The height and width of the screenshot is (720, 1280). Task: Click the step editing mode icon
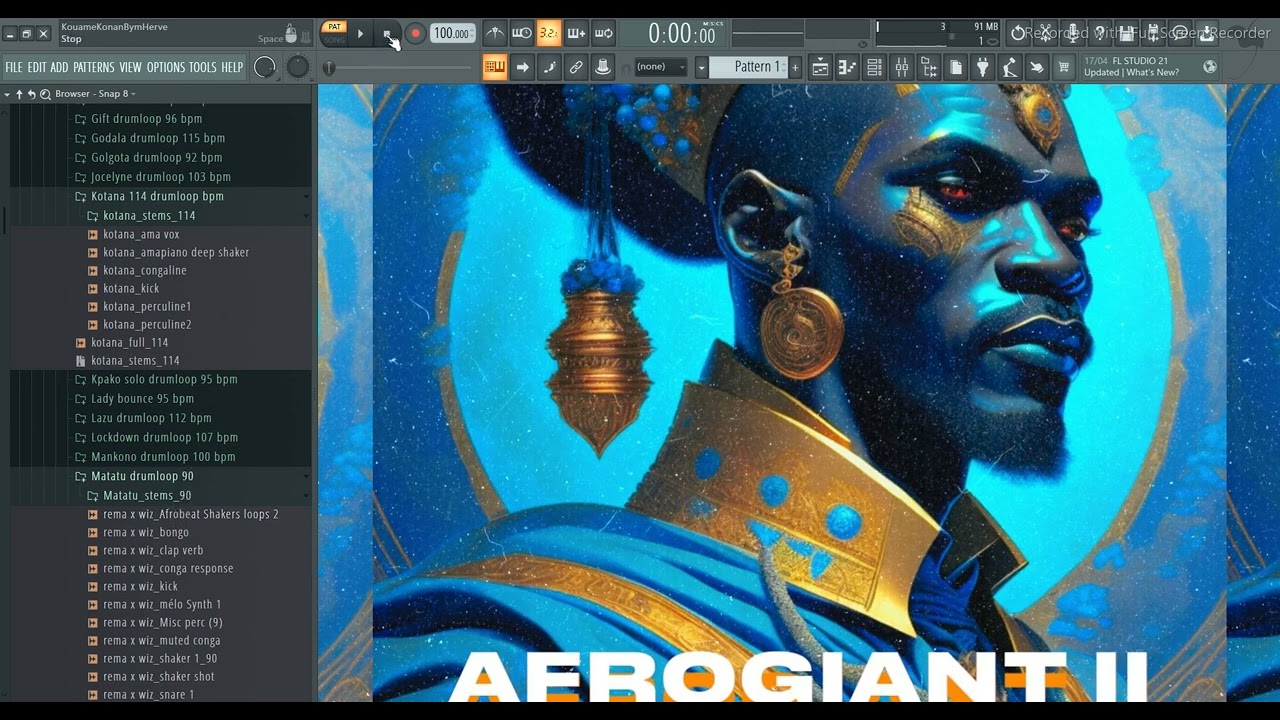click(549, 67)
